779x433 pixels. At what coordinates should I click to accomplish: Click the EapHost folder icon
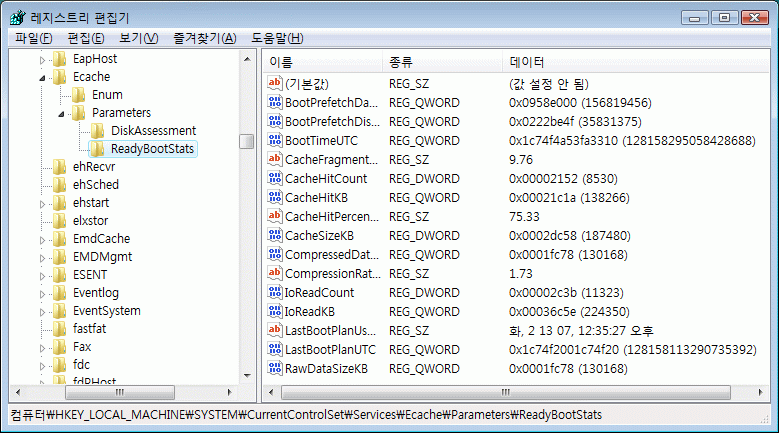tap(60, 59)
